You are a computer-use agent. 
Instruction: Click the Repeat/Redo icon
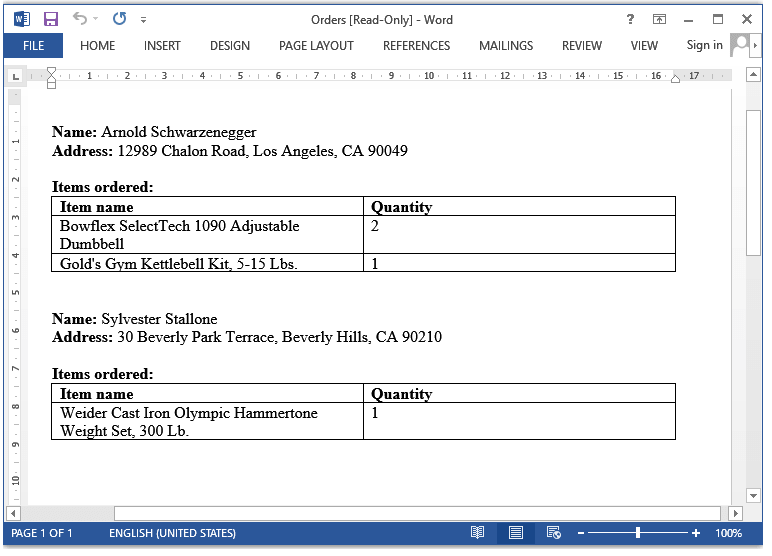click(x=120, y=19)
